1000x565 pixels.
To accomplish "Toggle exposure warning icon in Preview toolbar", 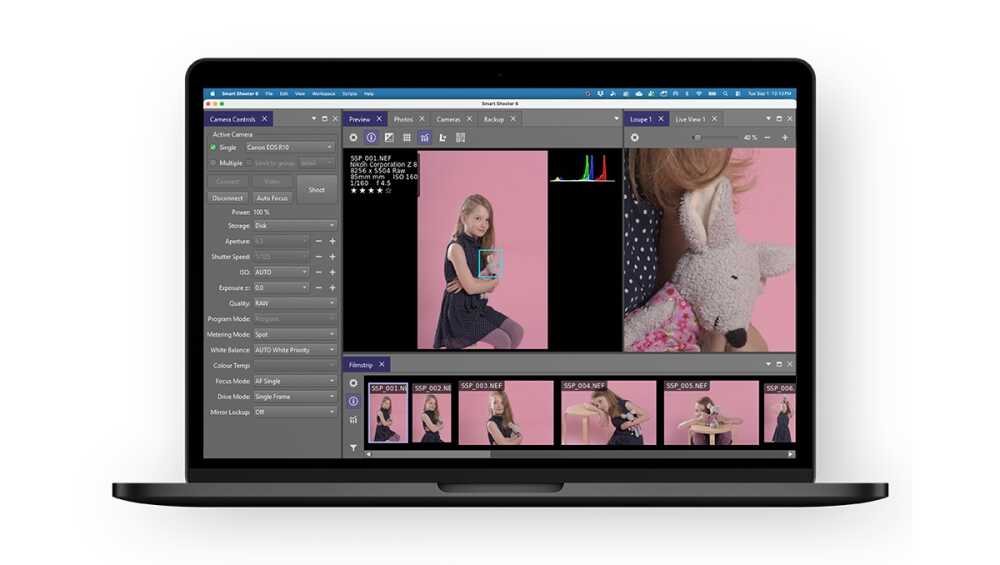I will (389, 138).
